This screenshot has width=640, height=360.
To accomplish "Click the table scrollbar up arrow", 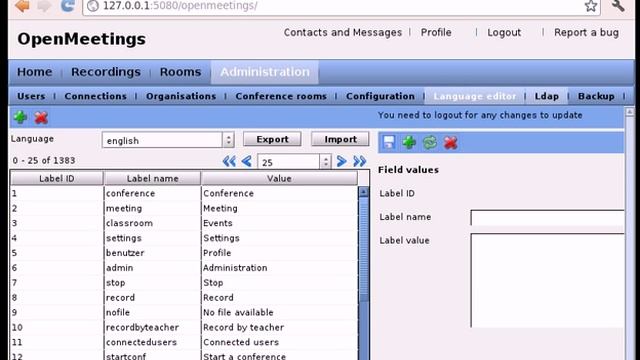I will [363, 192].
